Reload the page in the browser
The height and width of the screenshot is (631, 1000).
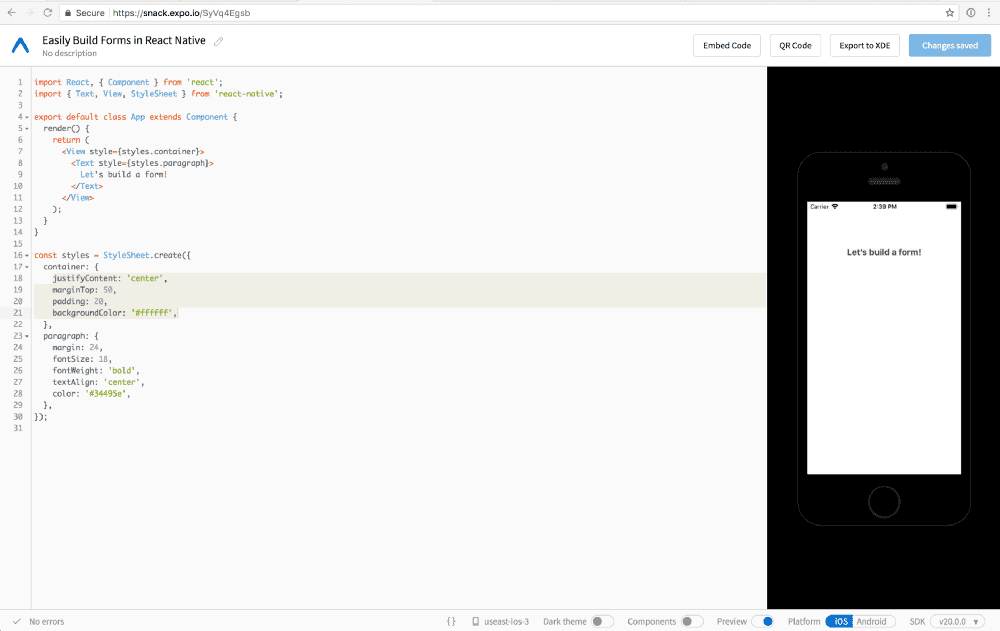tap(46, 13)
